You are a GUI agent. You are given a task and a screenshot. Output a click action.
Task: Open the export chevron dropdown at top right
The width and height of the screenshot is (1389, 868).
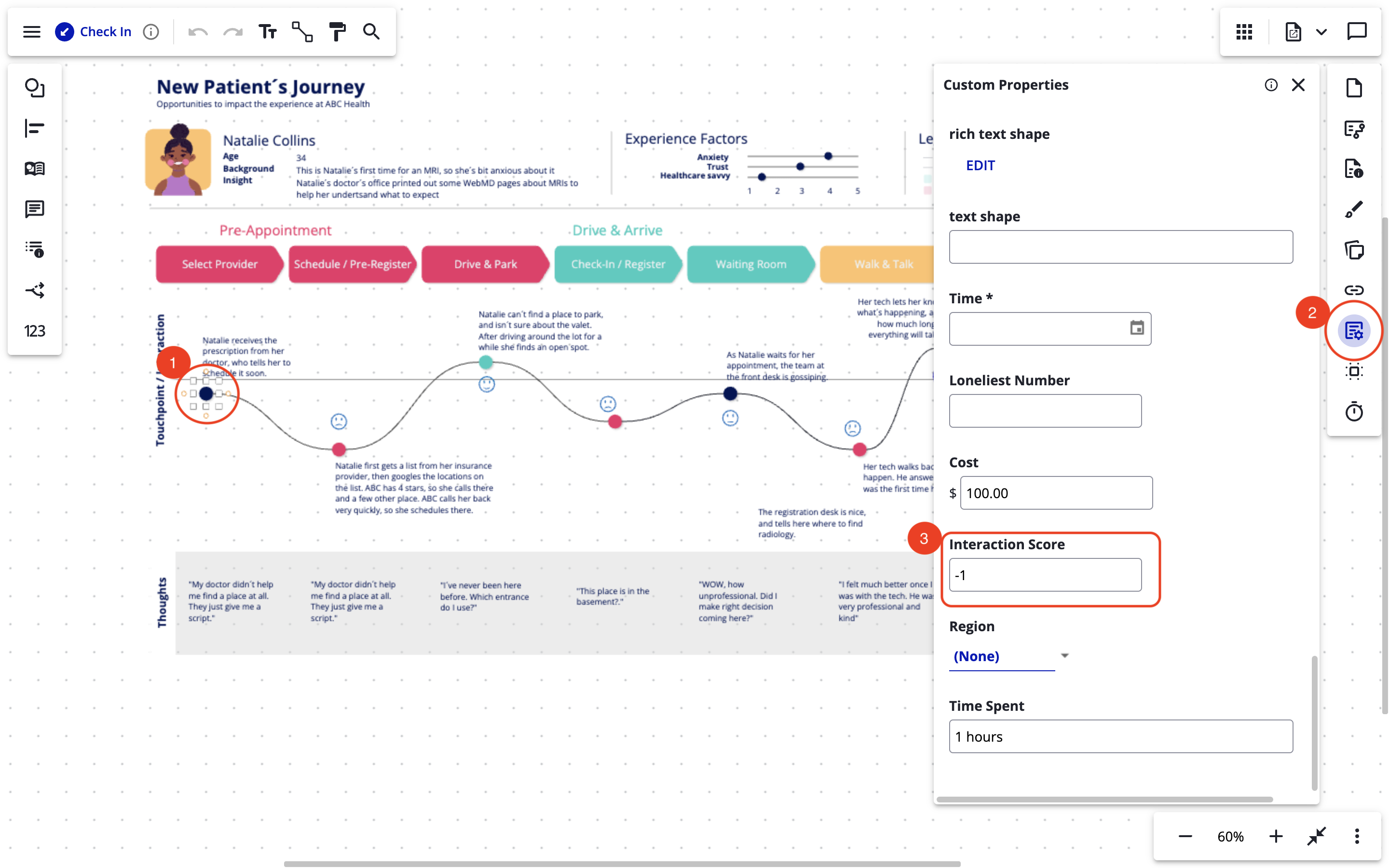pyautogui.click(x=1322, y=31)
